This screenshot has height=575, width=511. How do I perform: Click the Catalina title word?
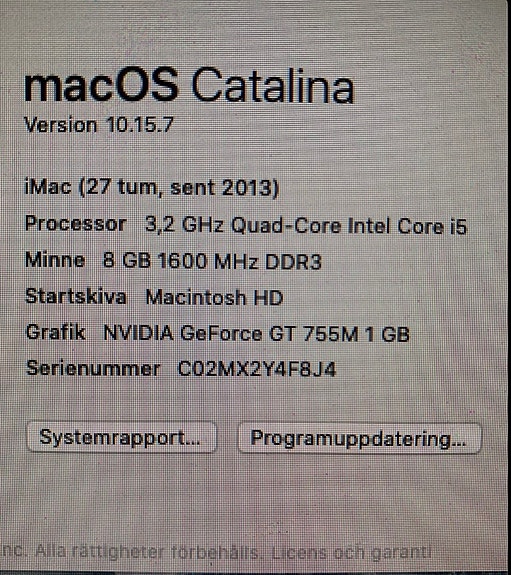point(273,87)
